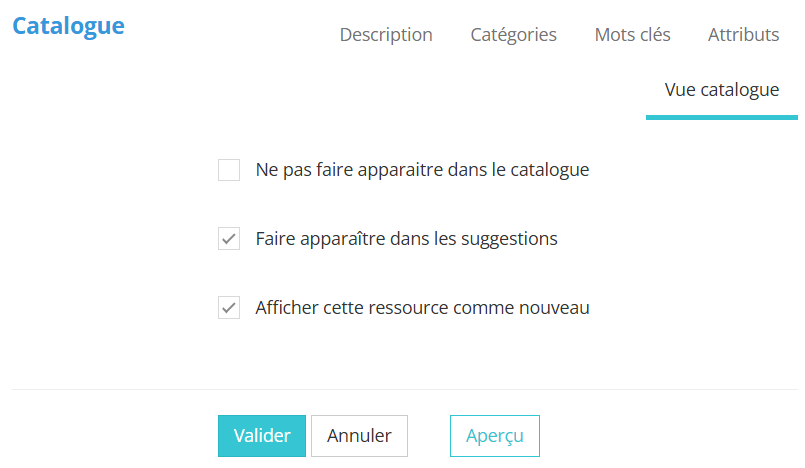Click label text 'Ne pas faire apparaitre dans le catalogue'
Image resolution: width=805 pixels, height=468 pixels.
[422, 170]
